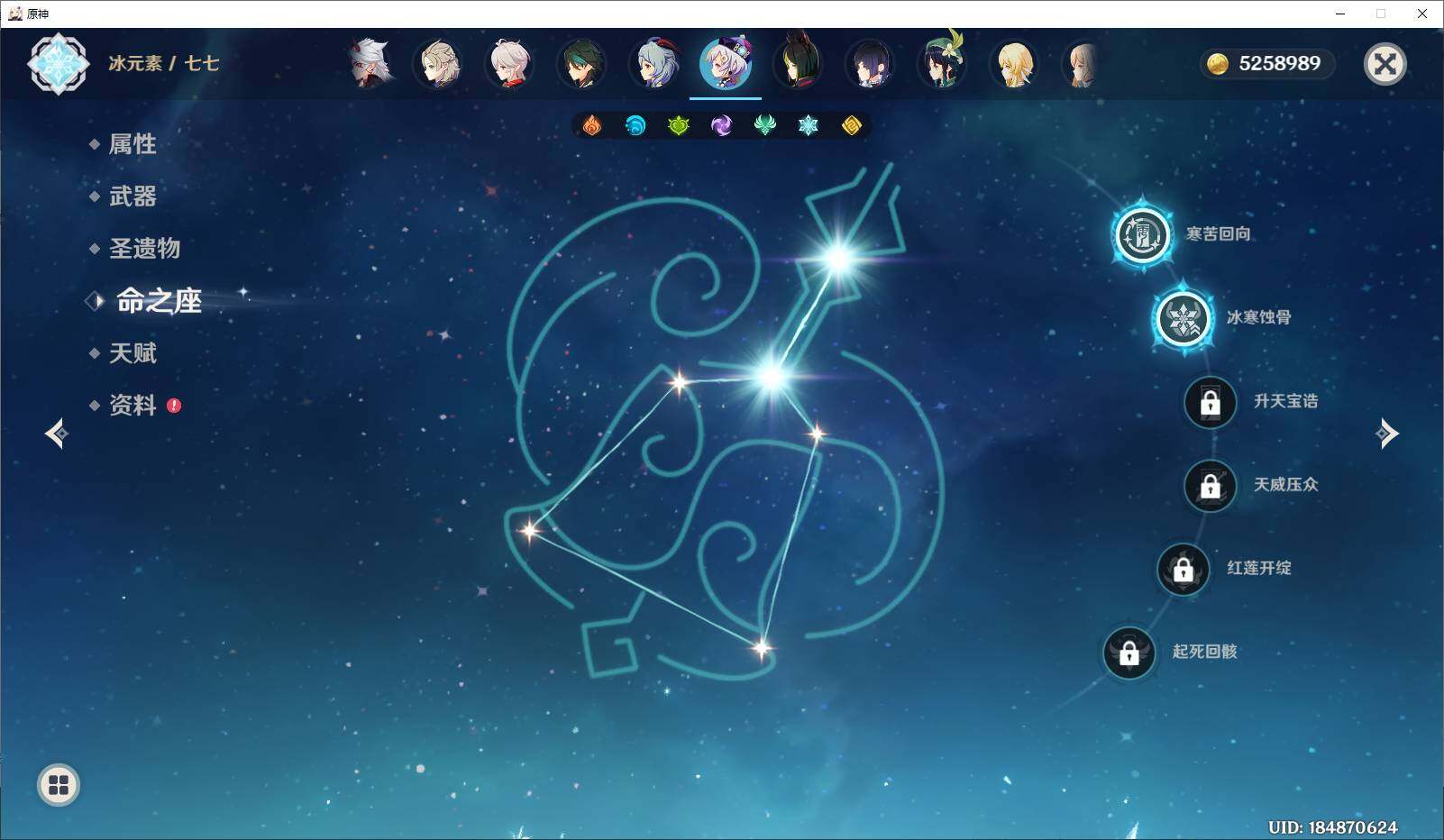Open the 武器 weapon menu
The height and width of the screenshot is (840, 1444).
coord(133,196)
